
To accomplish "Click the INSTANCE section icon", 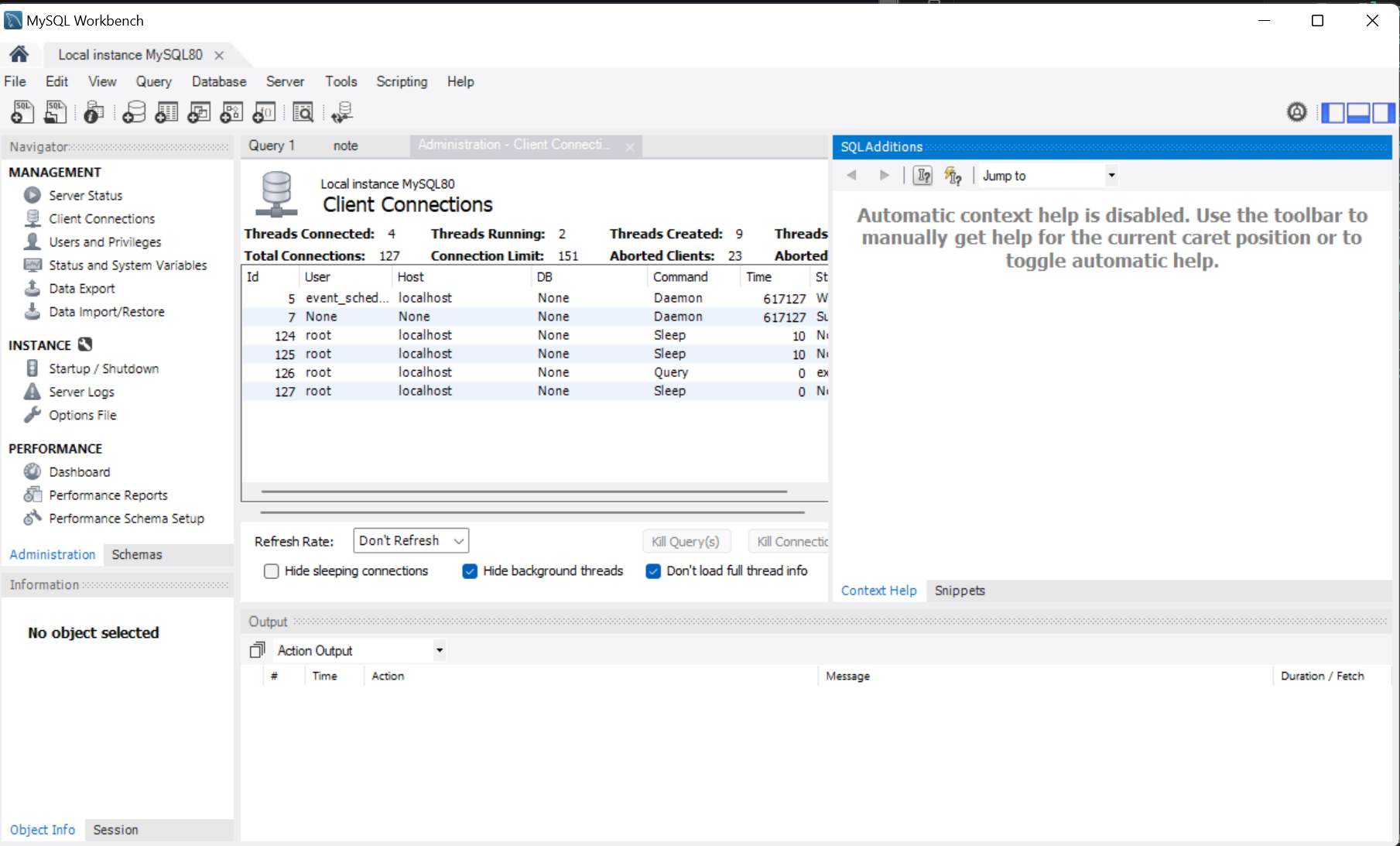I will point(85,344).
